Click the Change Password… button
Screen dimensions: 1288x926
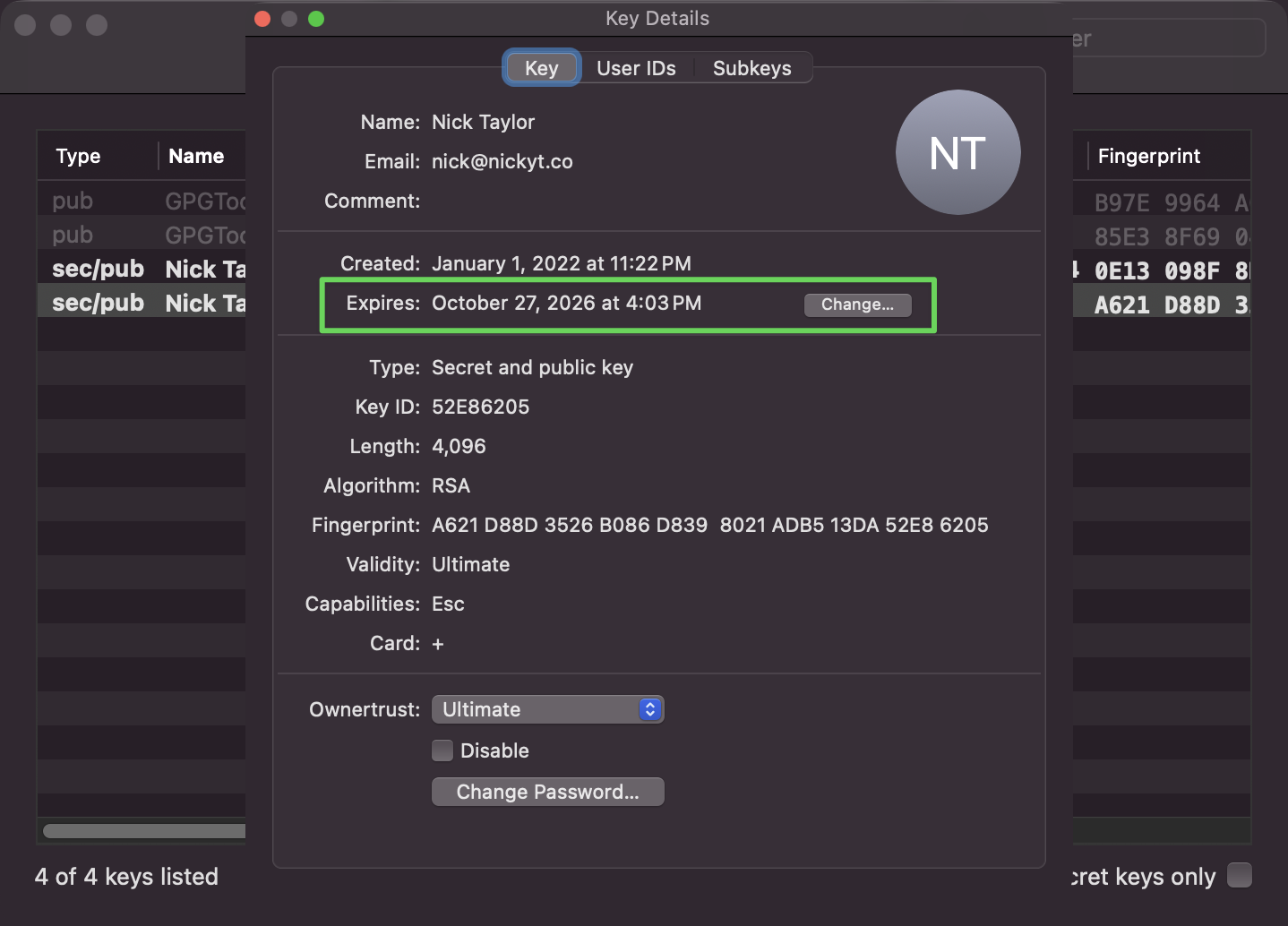point(547,792)
